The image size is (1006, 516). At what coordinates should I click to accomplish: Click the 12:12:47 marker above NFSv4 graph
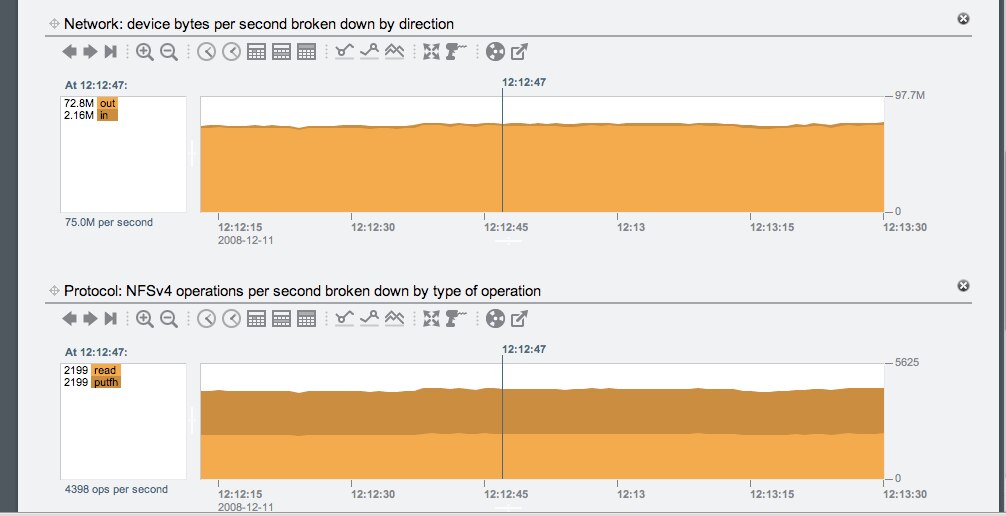(x=524, y=349)
